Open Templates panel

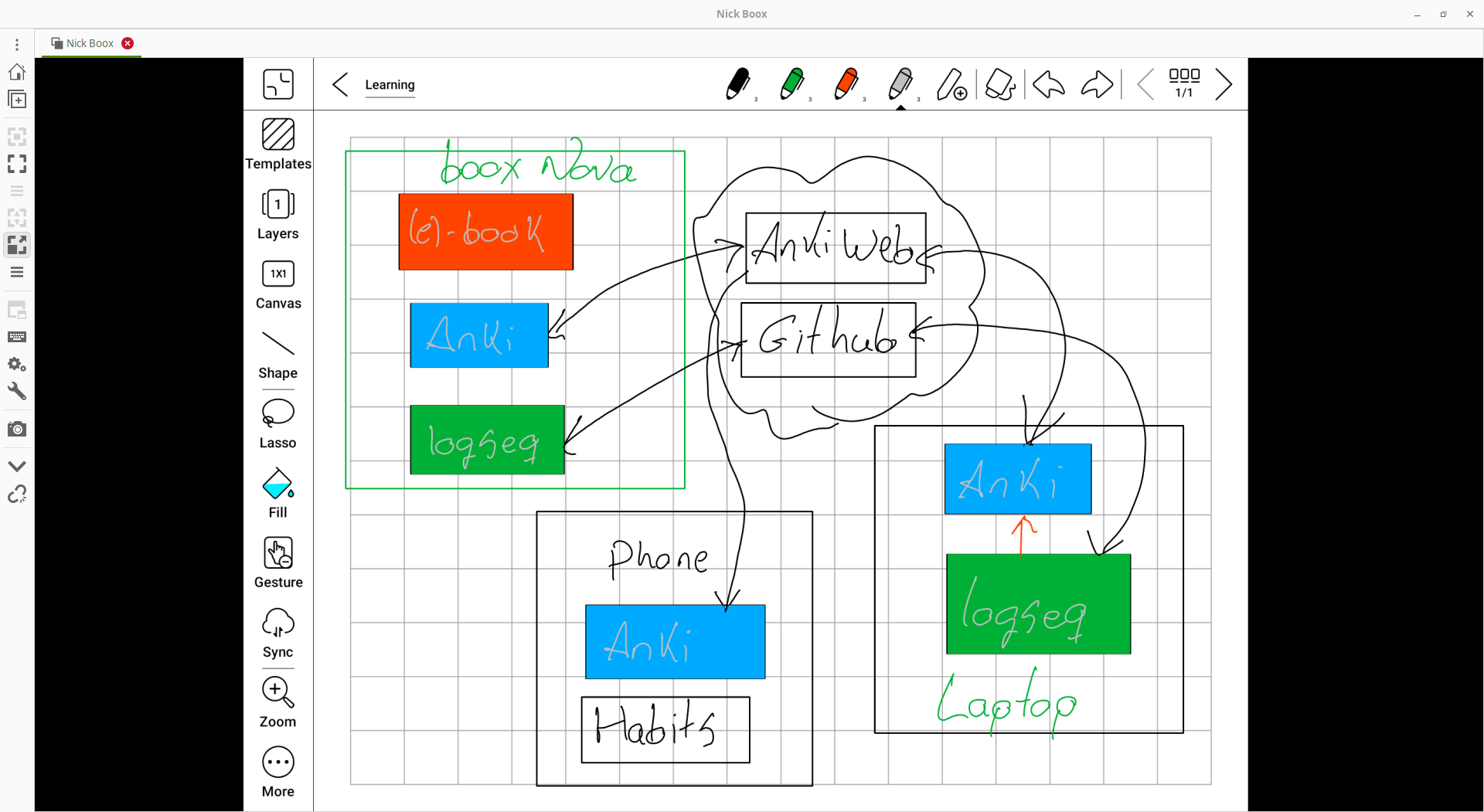coord(278,144)
